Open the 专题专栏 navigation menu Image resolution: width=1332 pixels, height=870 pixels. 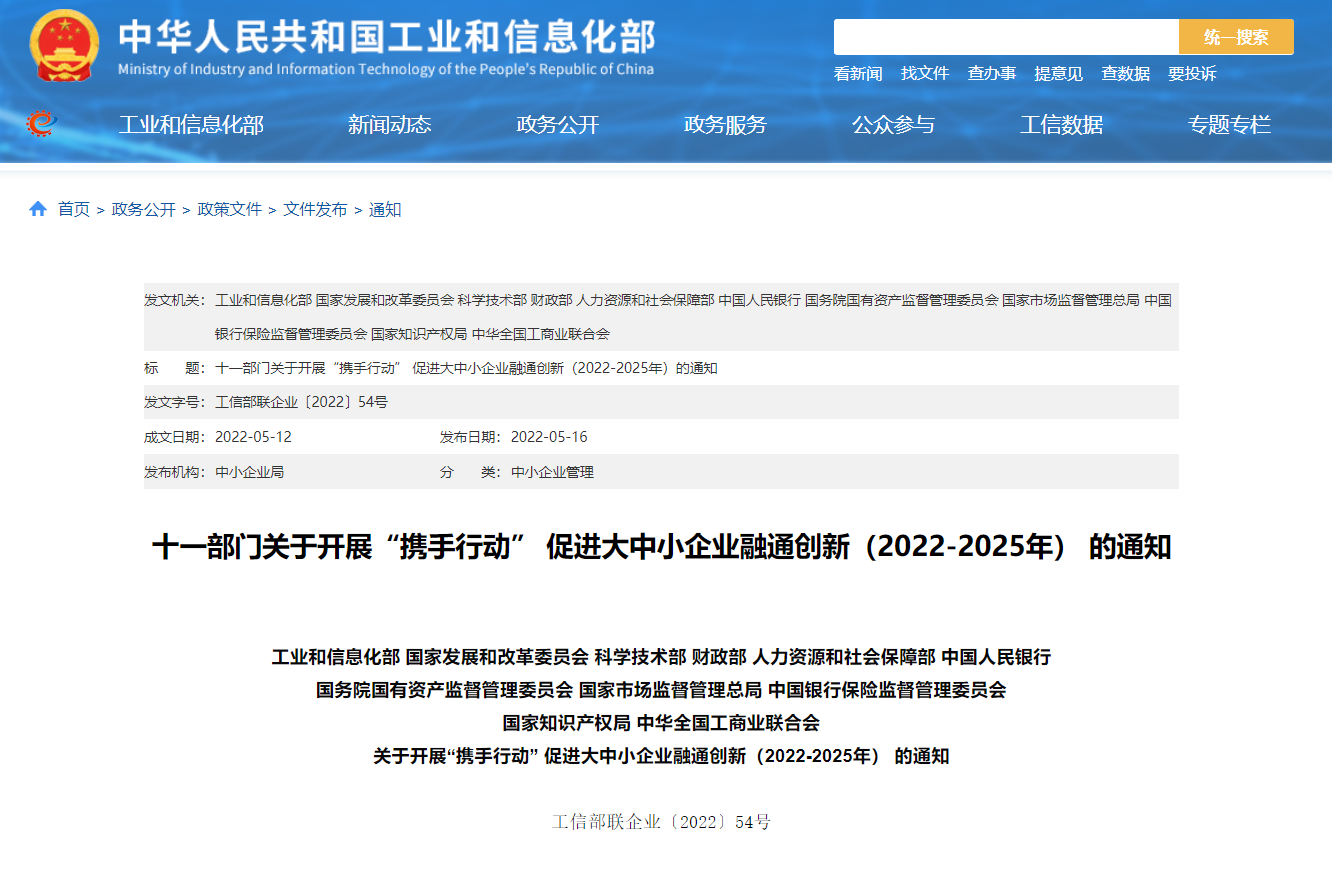1229,125
